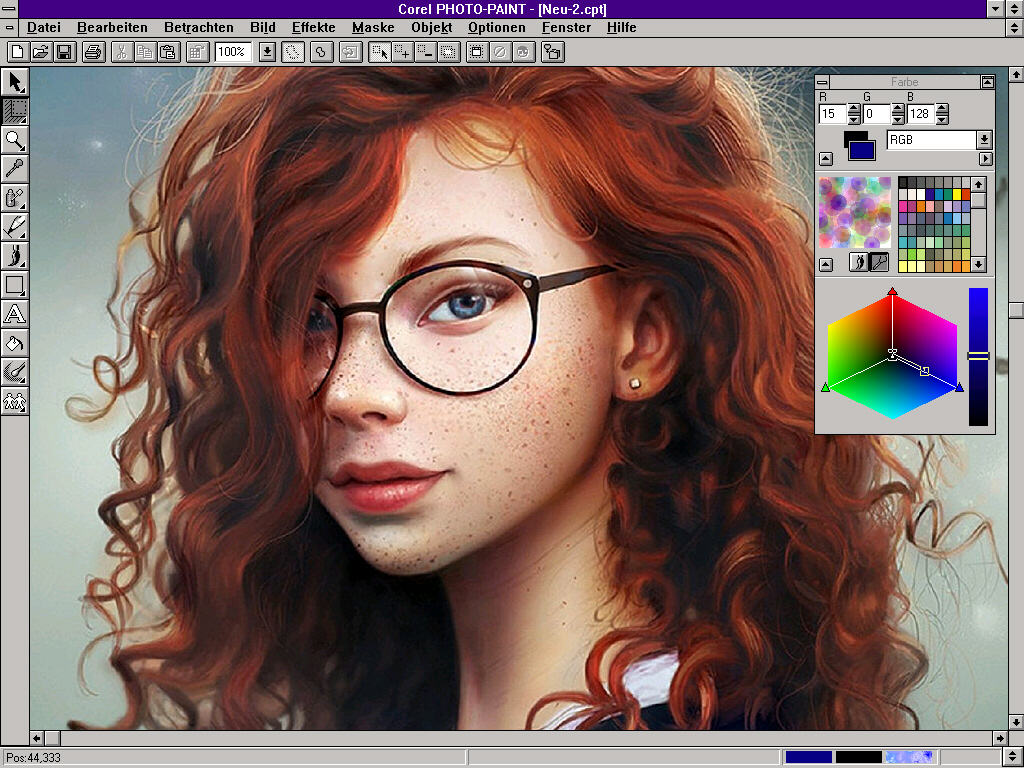Paste from clipboard toolbar icon
The width and height of the screenshot is (1024, 768).
168,52
